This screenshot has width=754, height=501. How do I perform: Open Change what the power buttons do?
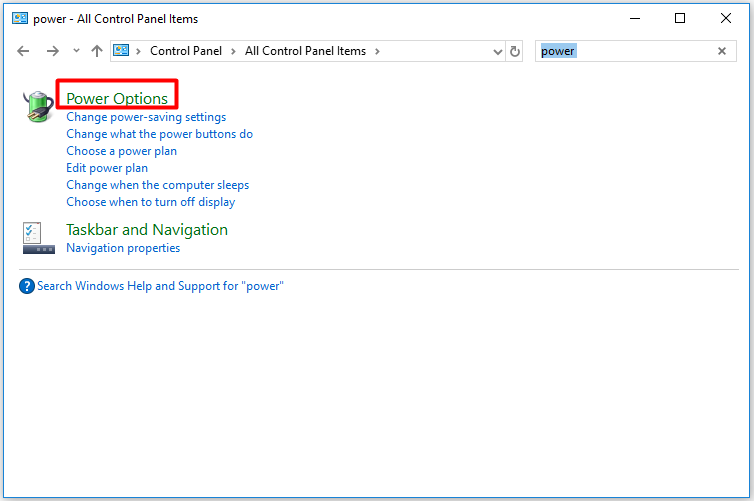(160, 134)
